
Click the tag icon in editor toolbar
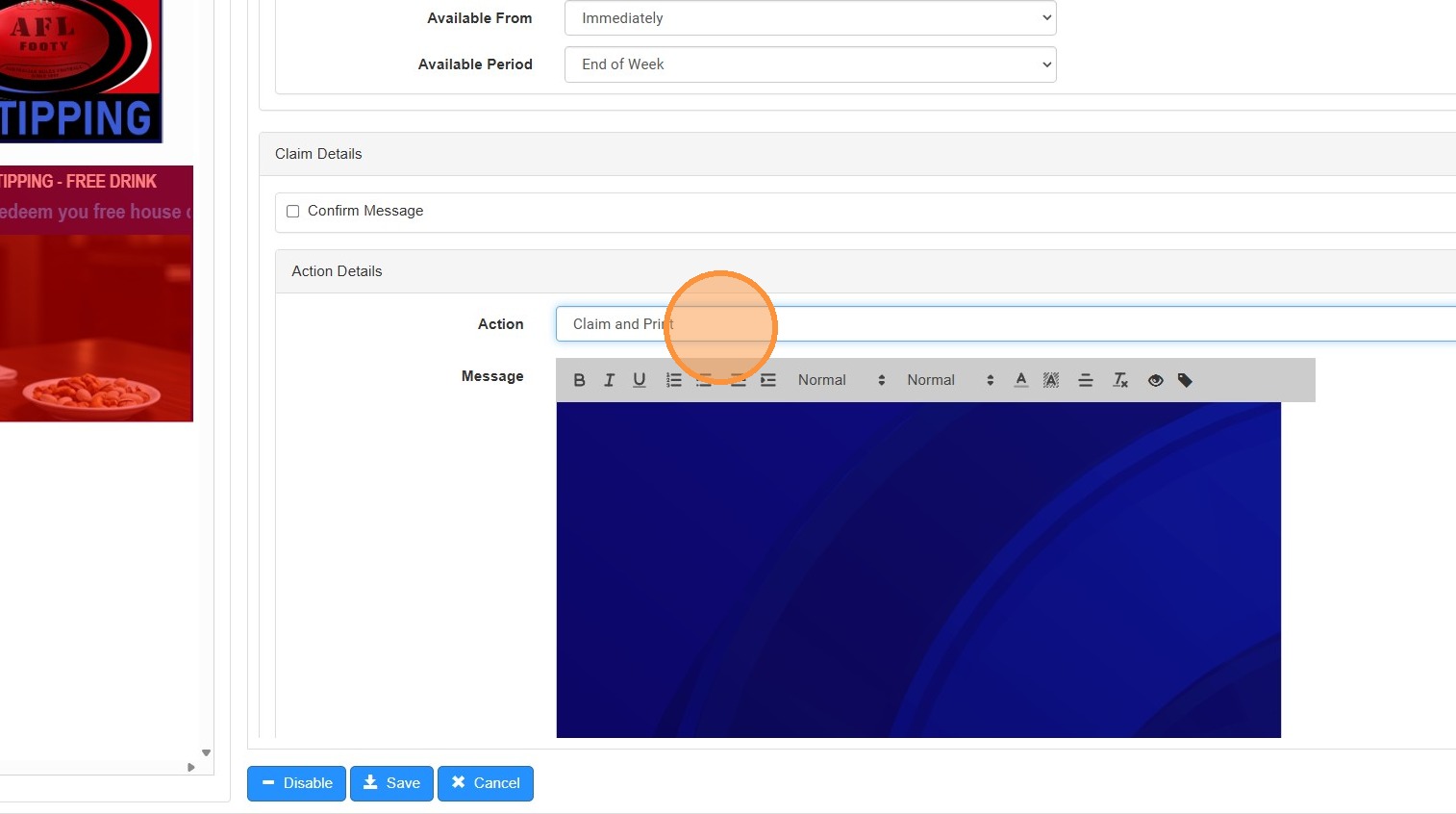1185,380
